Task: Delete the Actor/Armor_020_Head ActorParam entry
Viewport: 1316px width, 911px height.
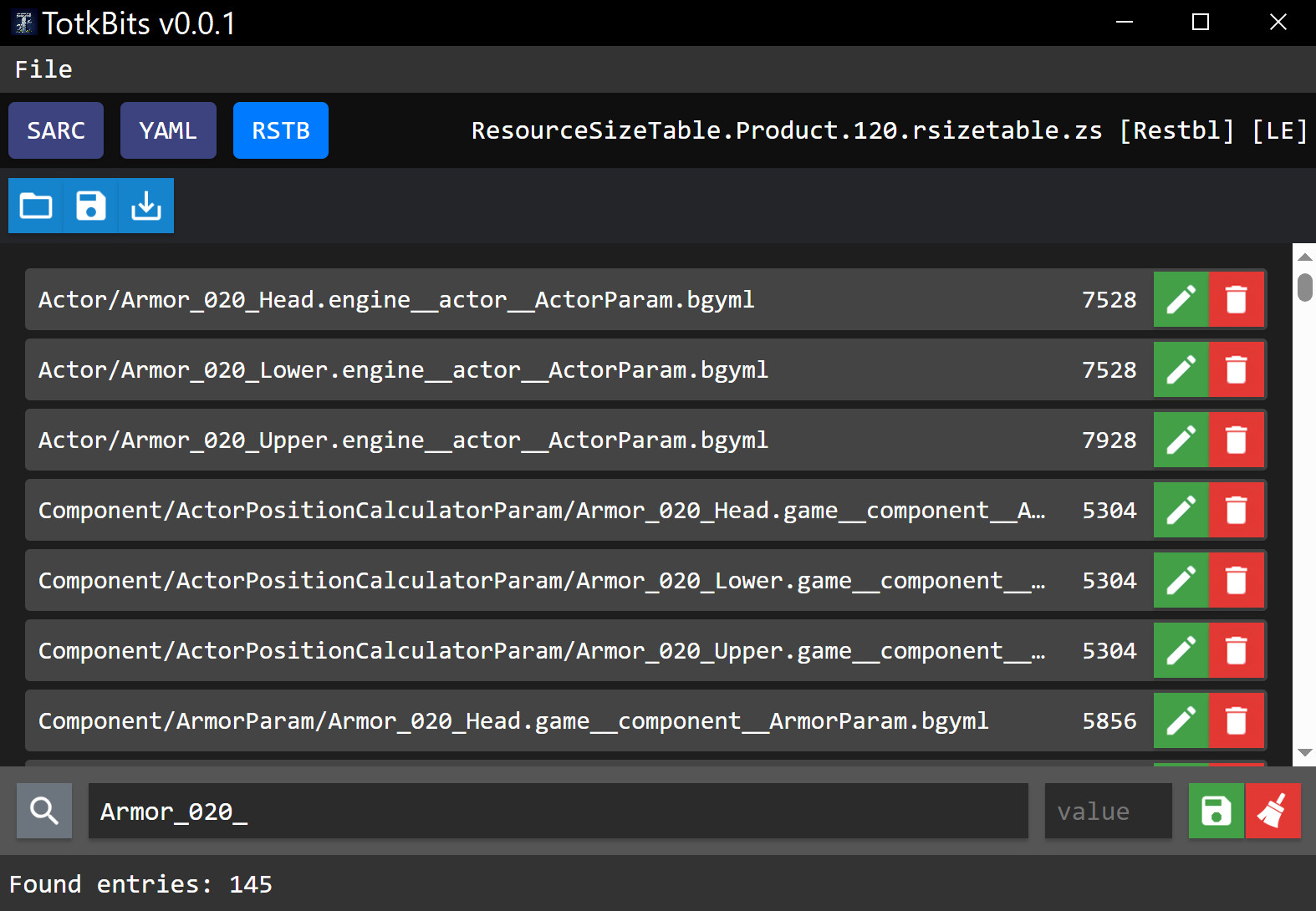Action: 1236,299
